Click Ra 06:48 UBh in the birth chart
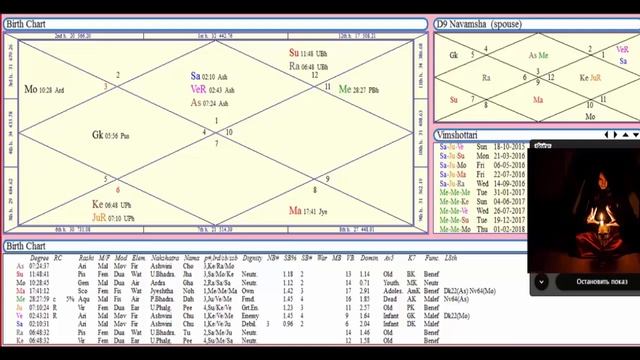Screen dimensions: 640x360 [x=308, y=66]
